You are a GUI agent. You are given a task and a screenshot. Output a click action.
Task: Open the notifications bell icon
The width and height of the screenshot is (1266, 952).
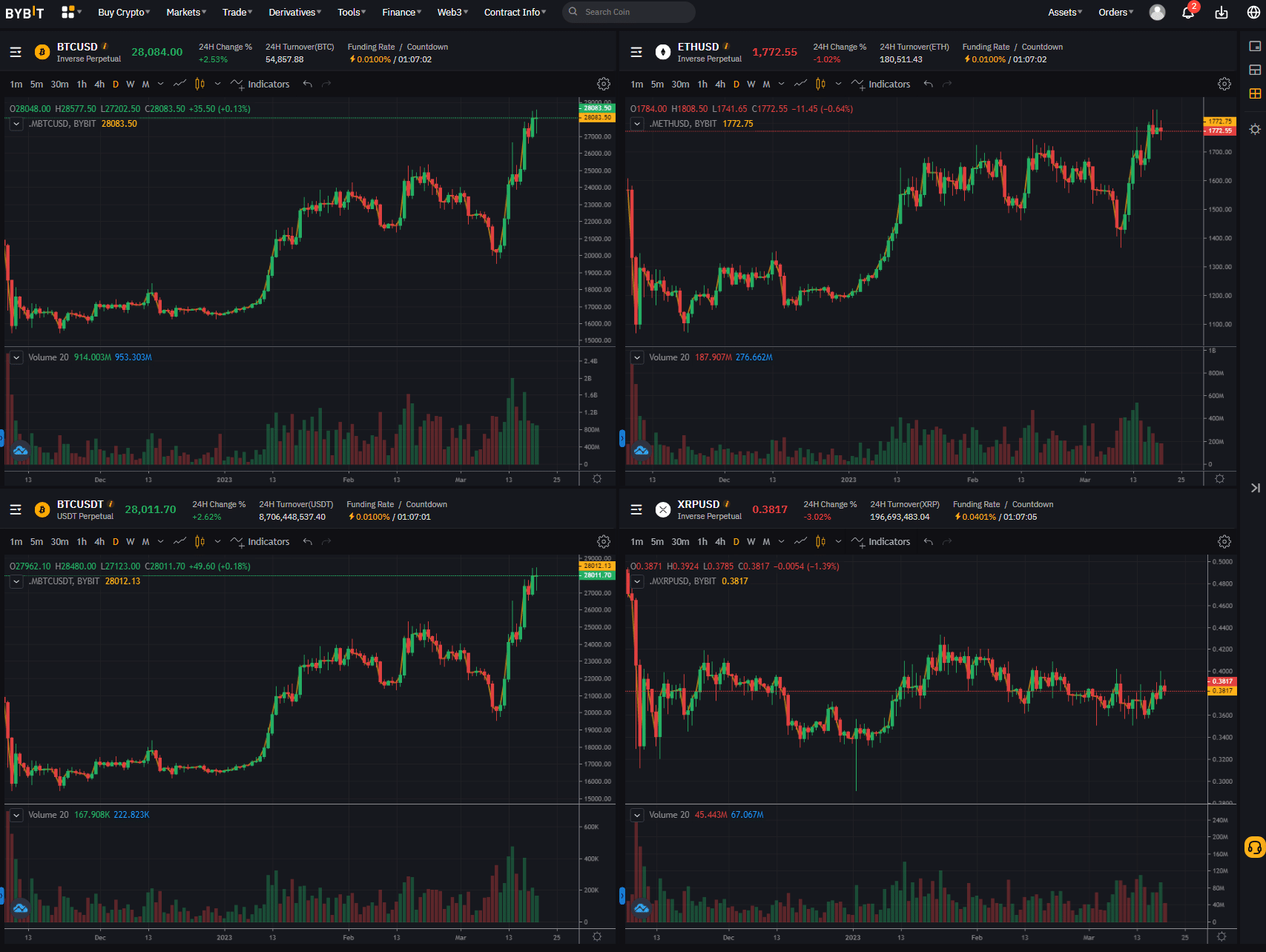point(1188,13)
